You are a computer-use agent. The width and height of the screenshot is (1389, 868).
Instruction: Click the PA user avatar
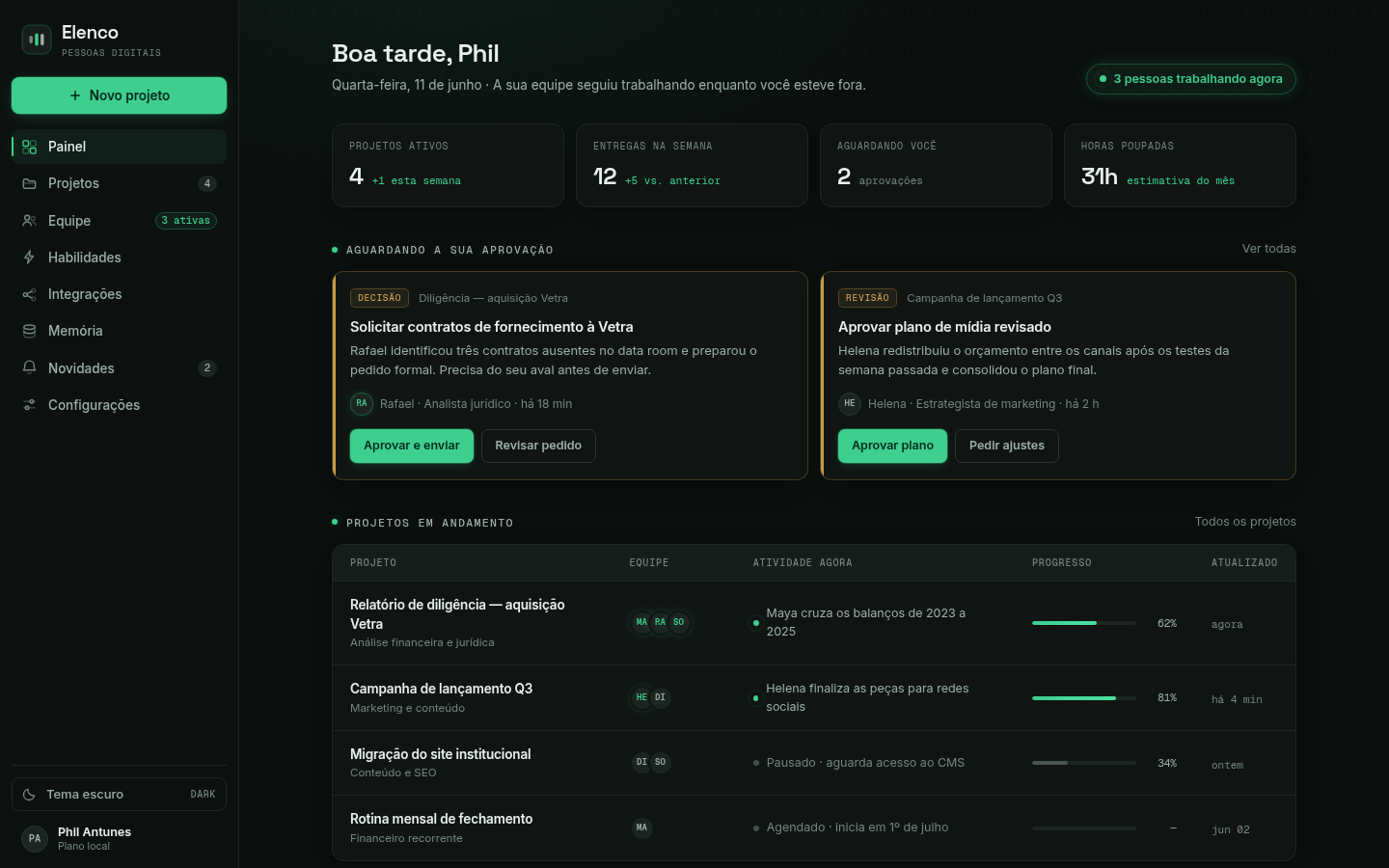(35, 838)
